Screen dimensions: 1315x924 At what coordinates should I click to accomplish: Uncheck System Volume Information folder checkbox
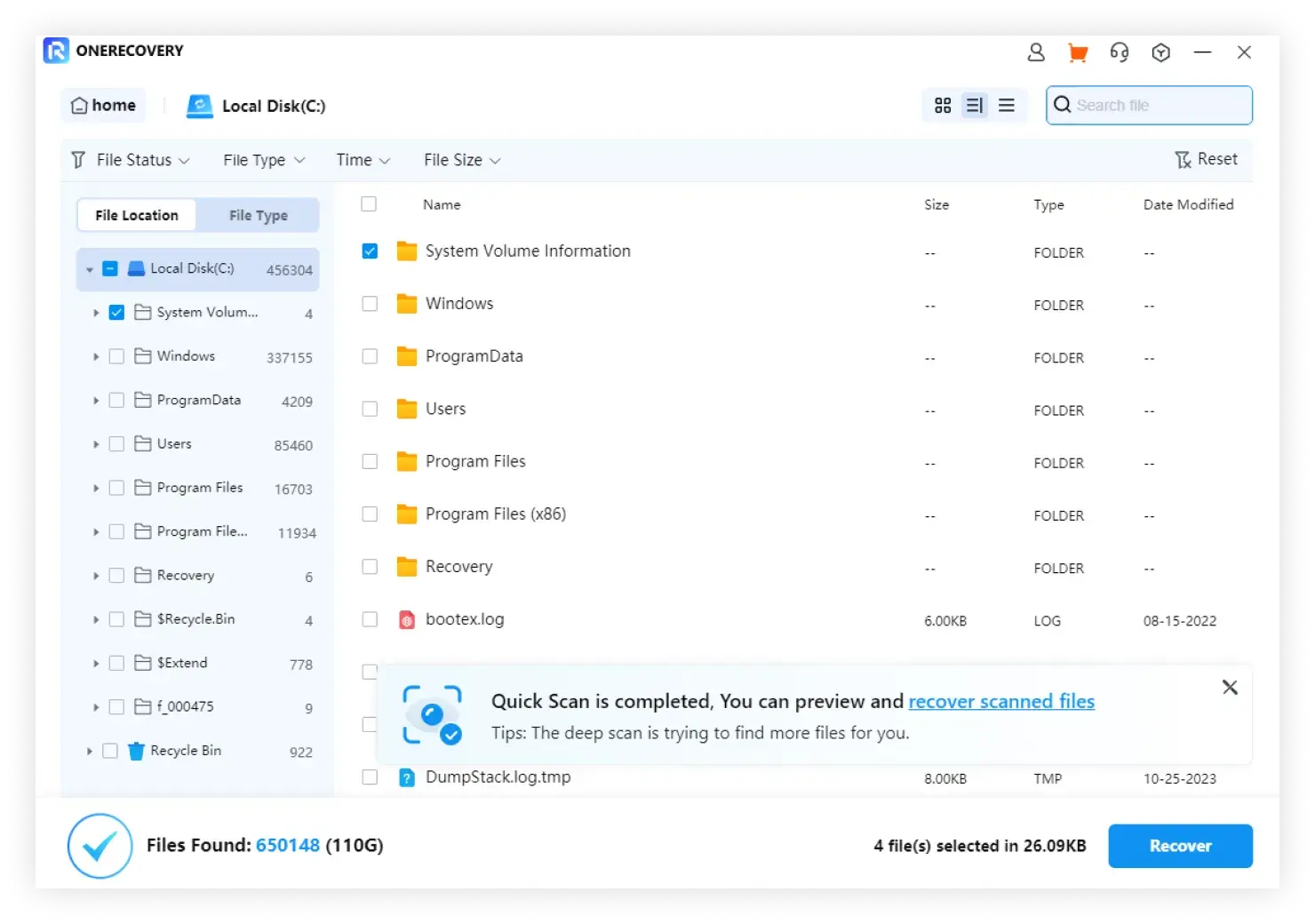coord(370,251)
